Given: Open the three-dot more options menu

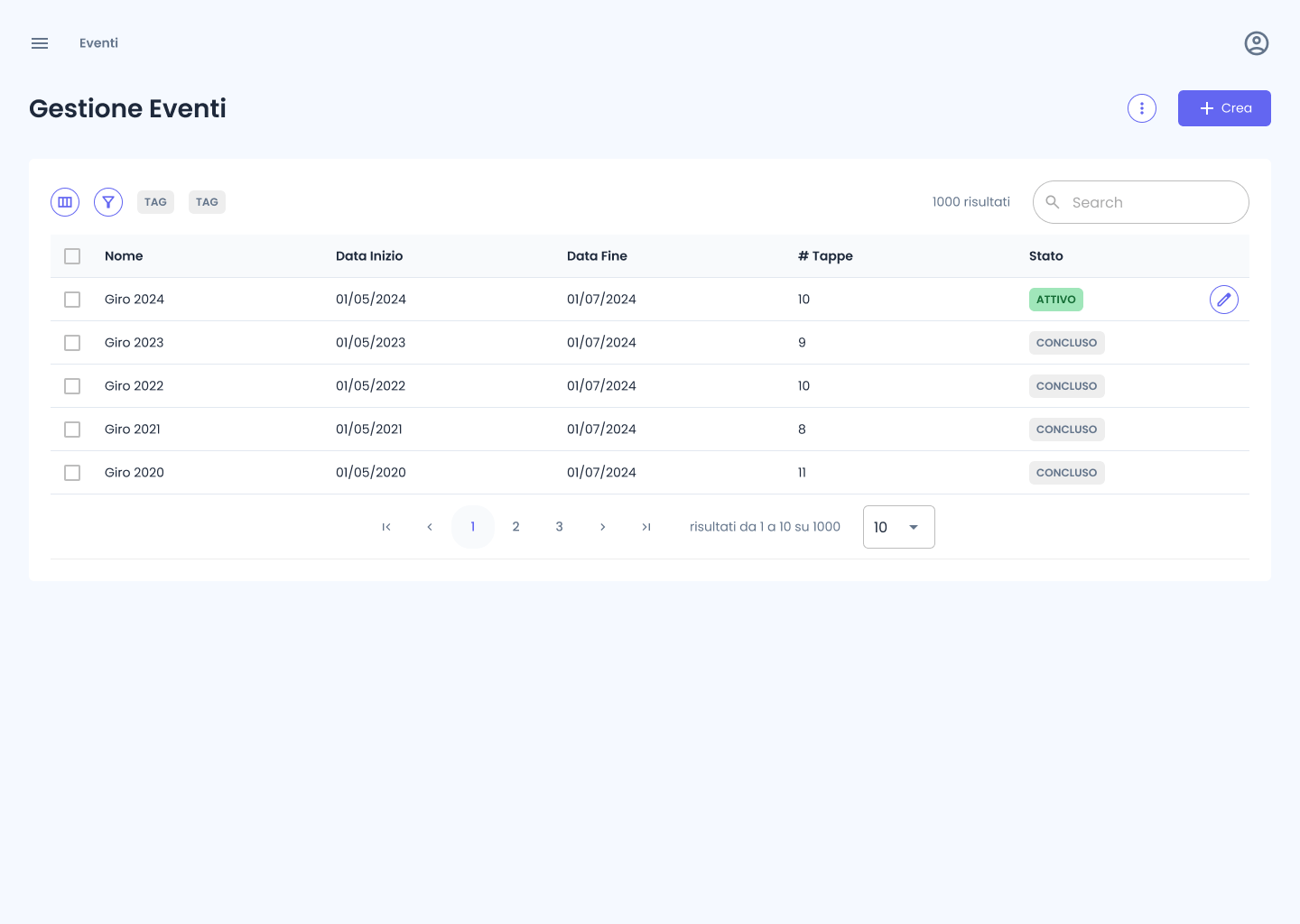Looking at the screenshot, I should (x=1142, y=108).
